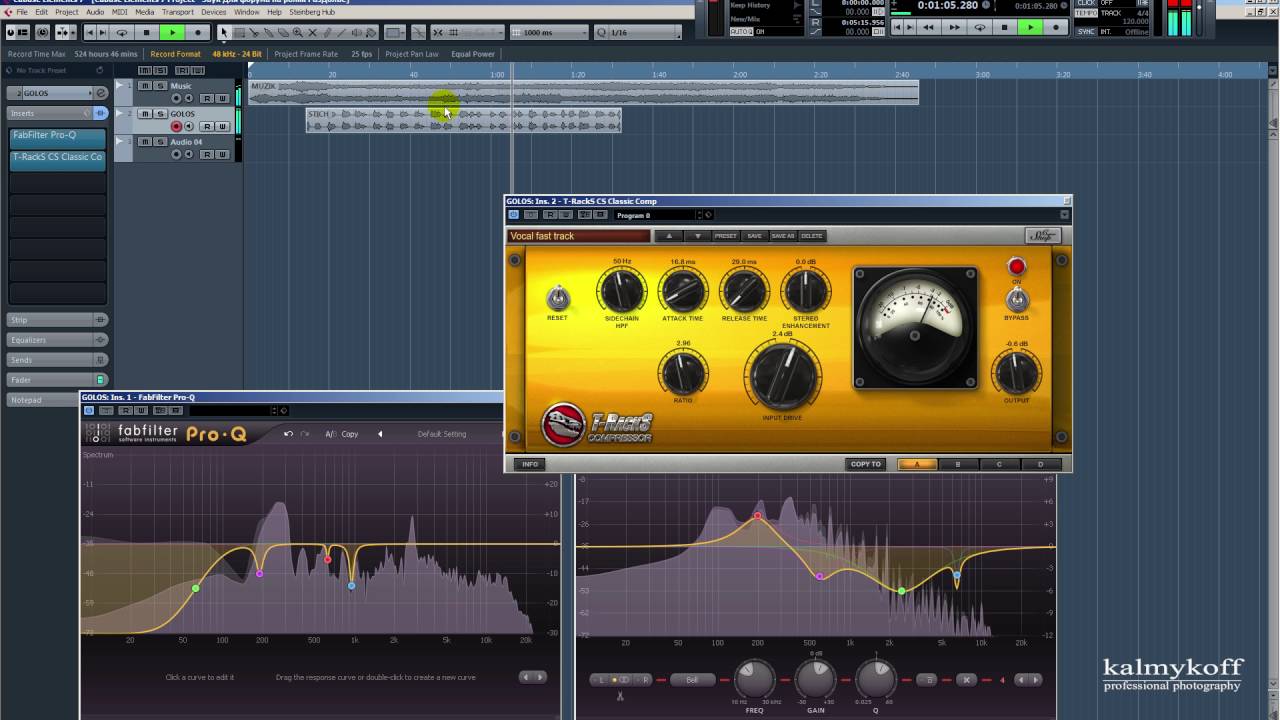Screen dimensions: 1280x720
Task: Expand the Equalizers inspector section
Action: (57, 340)
